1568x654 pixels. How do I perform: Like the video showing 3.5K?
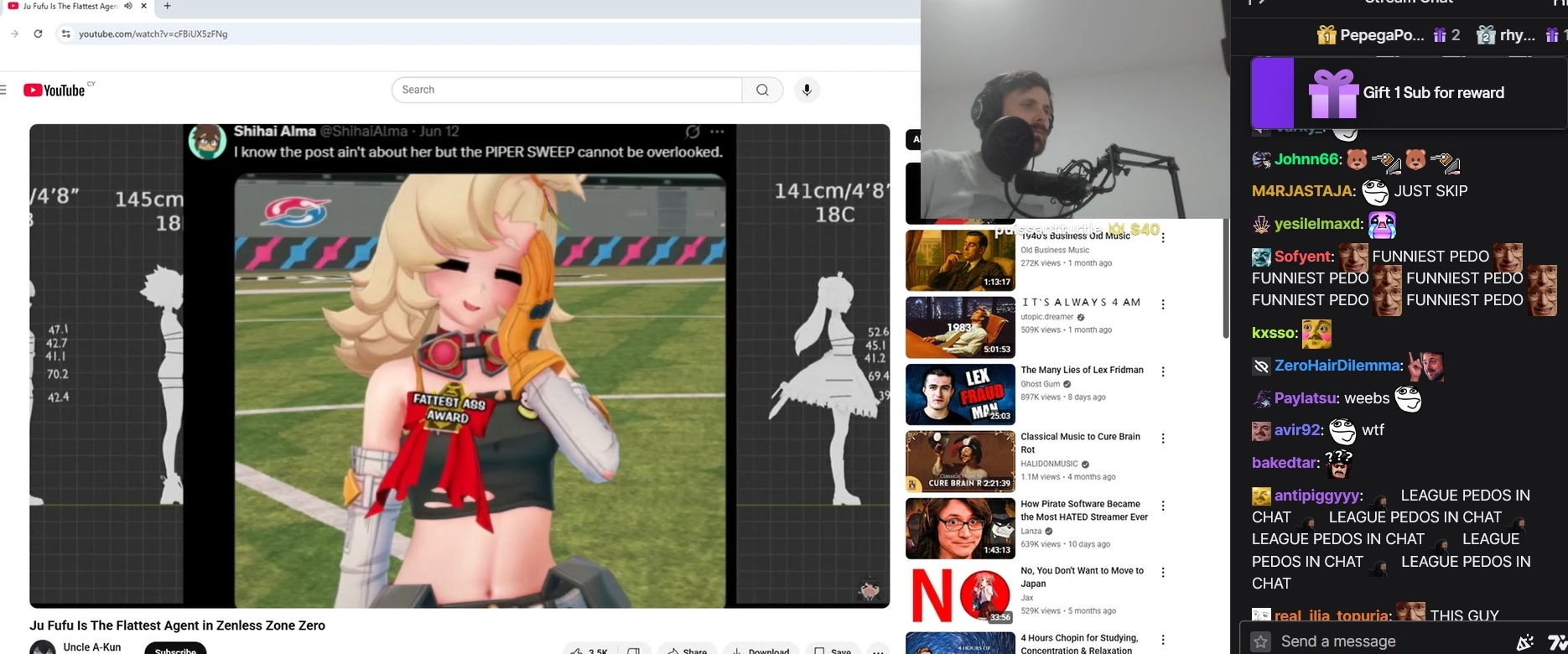pos(589,650)
